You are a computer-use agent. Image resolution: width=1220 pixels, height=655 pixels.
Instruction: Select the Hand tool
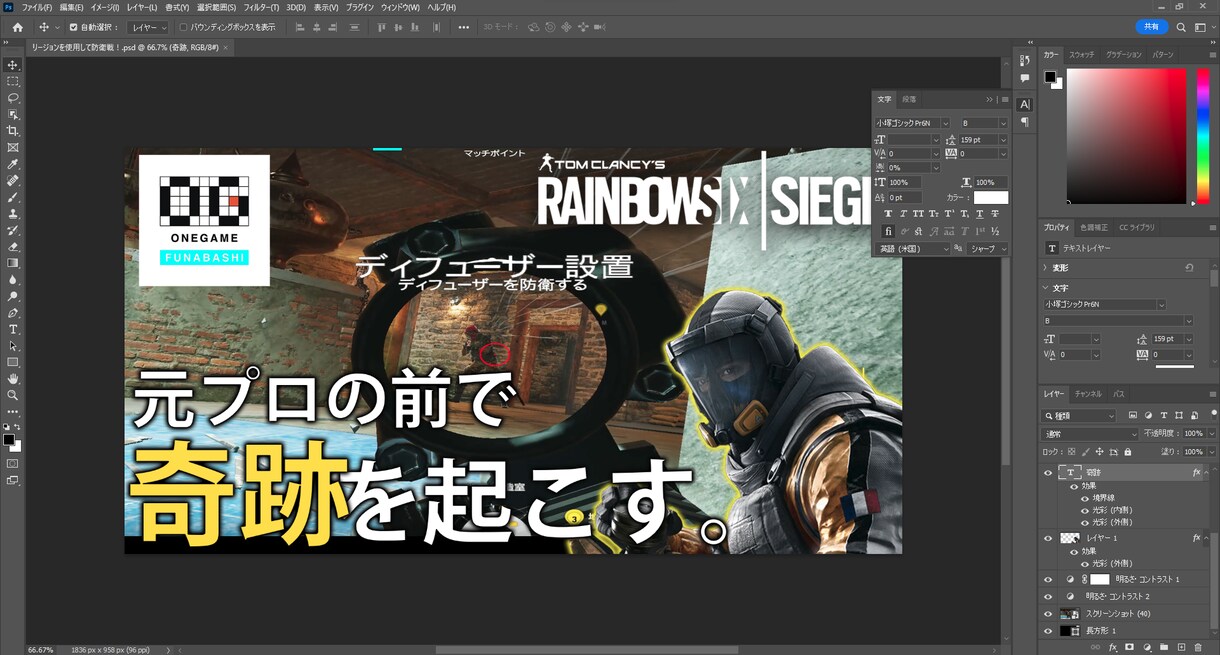coord(13,379)
